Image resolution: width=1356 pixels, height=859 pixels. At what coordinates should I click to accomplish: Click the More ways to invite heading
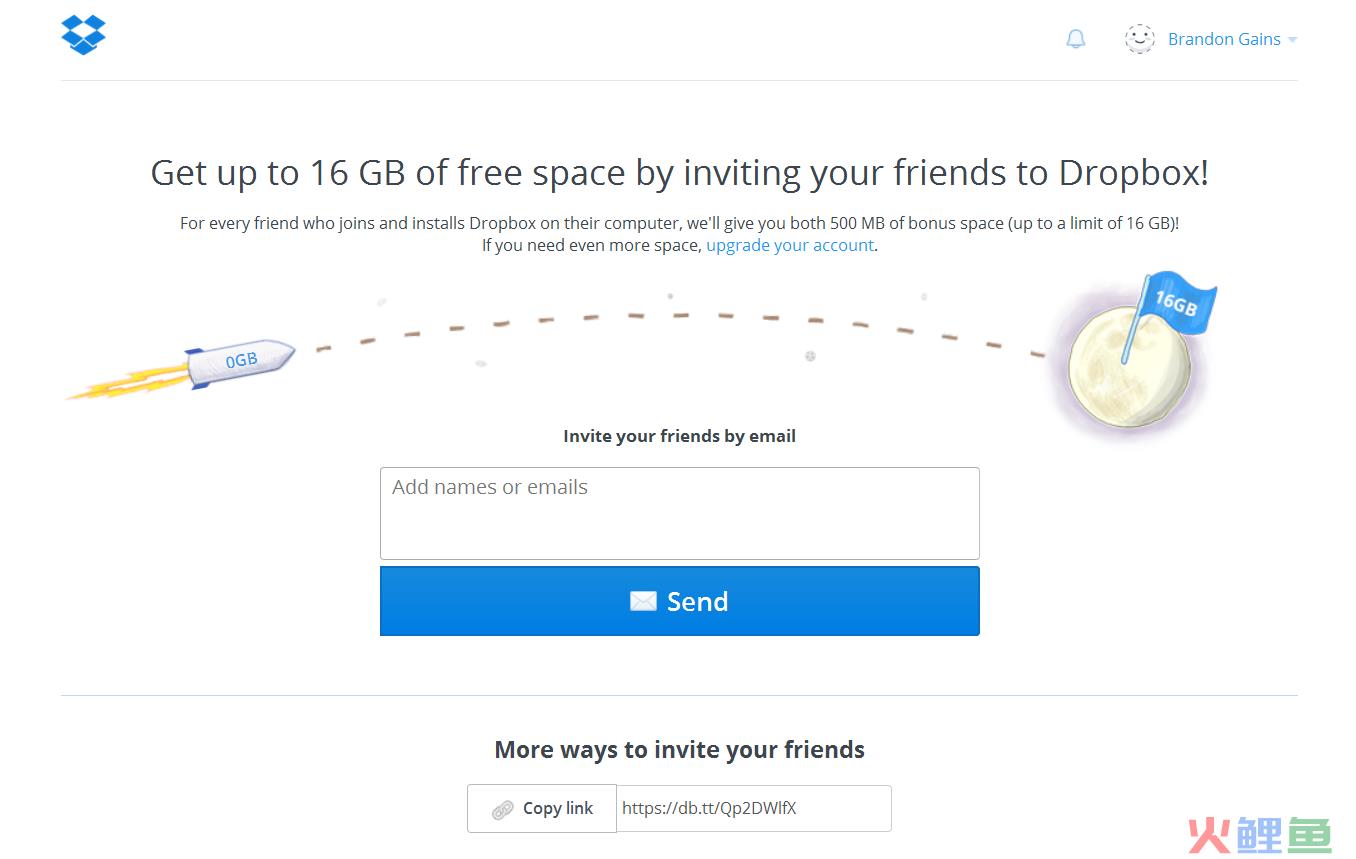[680, 750]
